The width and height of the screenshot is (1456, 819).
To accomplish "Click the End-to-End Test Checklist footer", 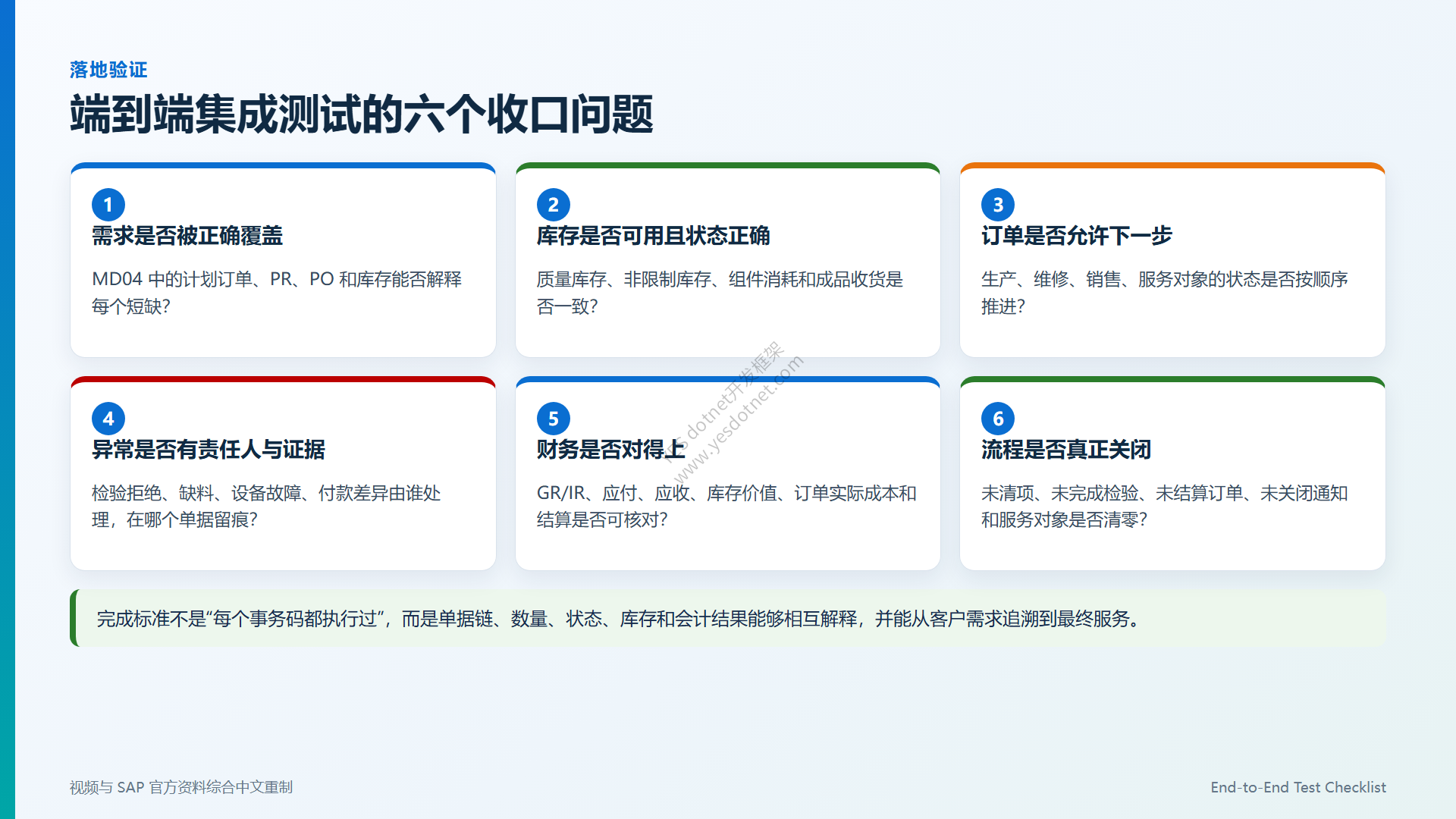I will (1298, 787).
